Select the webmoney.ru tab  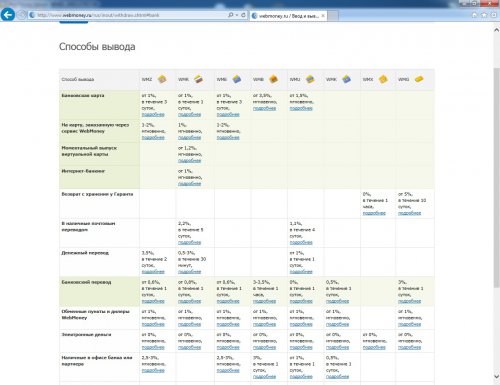pyautogui.click(x=288, y=16)
